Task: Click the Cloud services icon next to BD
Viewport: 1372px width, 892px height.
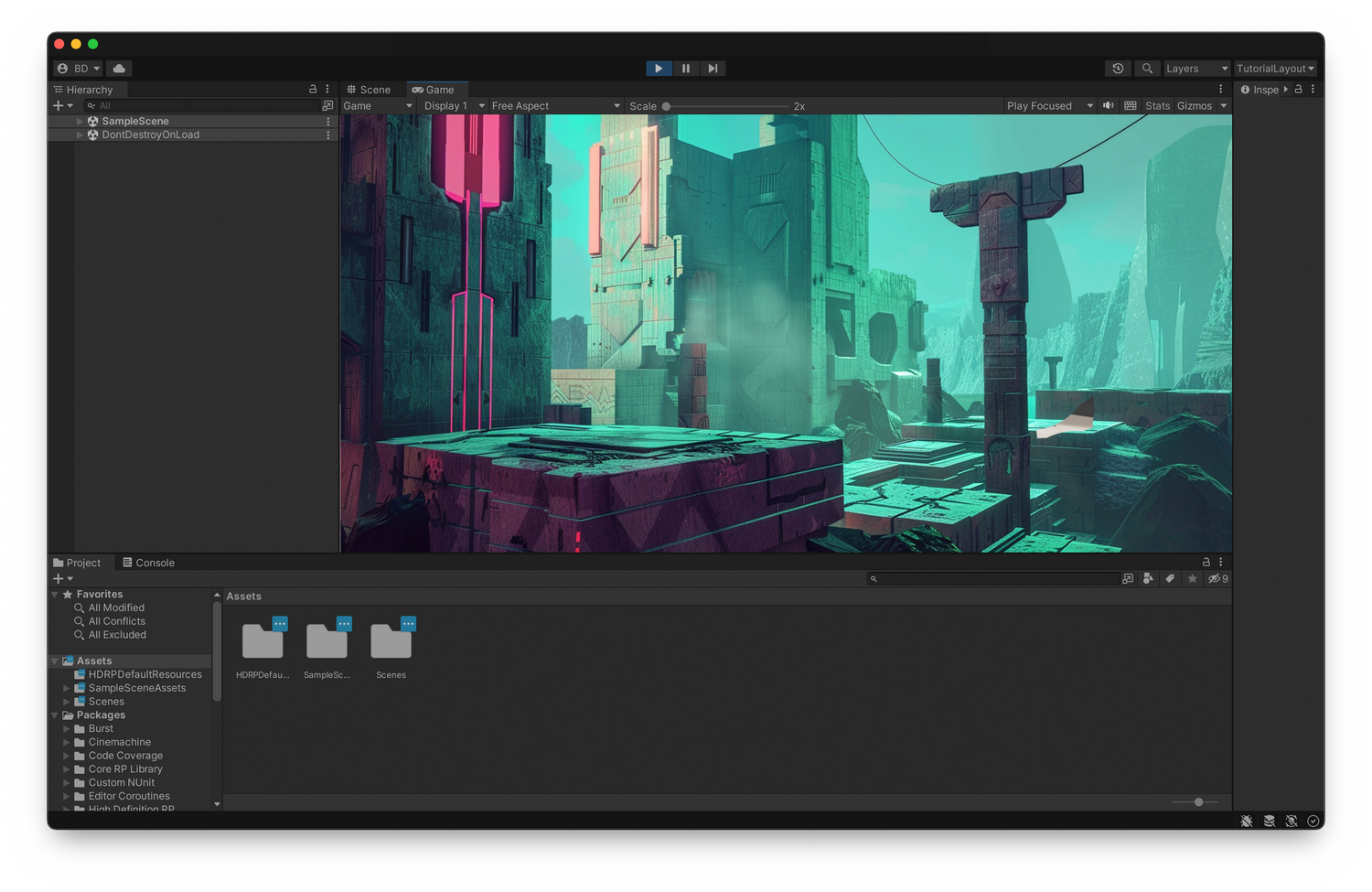Action: [118, 68]
